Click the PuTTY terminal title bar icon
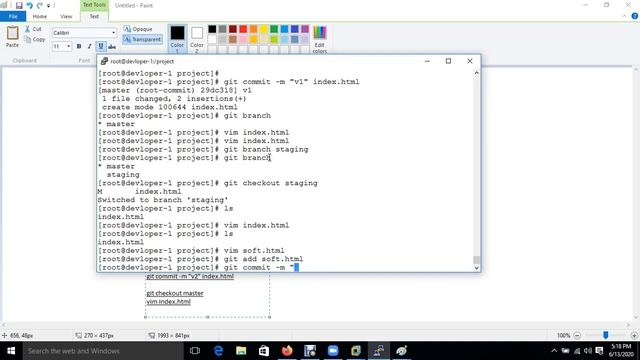 [x=104, y=61]
